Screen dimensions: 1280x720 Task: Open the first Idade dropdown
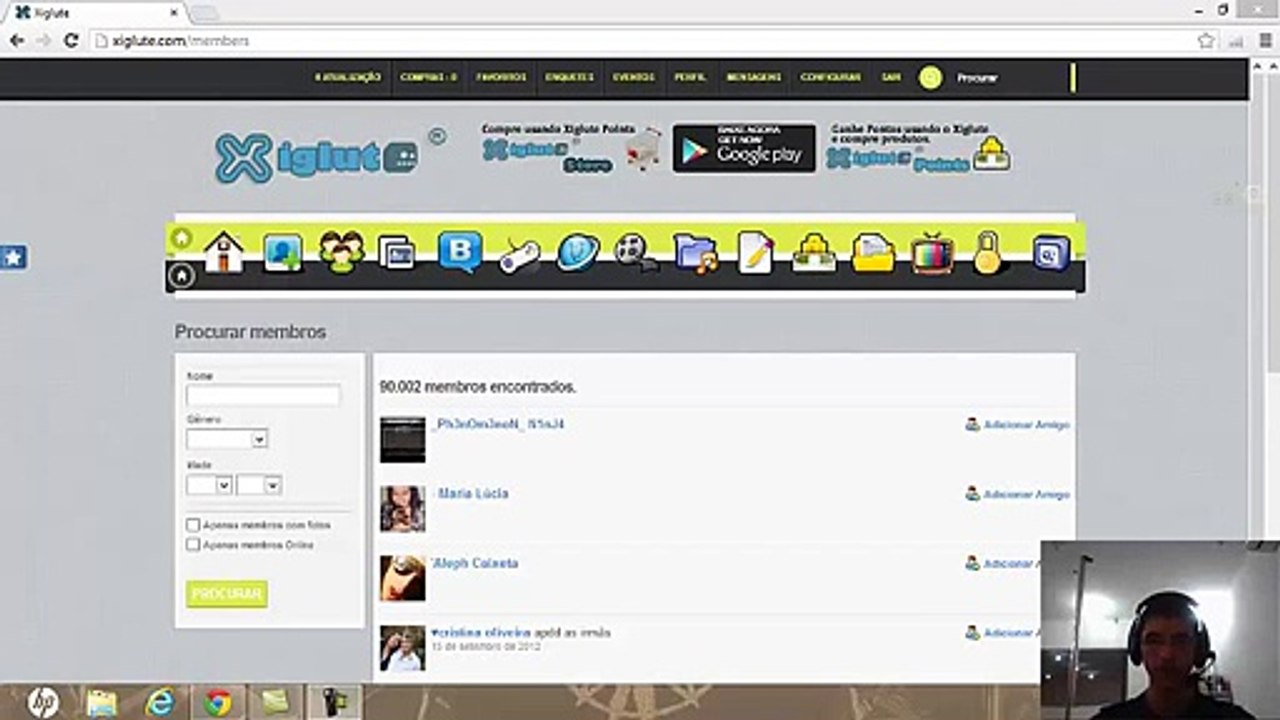(x=209, y=485)
